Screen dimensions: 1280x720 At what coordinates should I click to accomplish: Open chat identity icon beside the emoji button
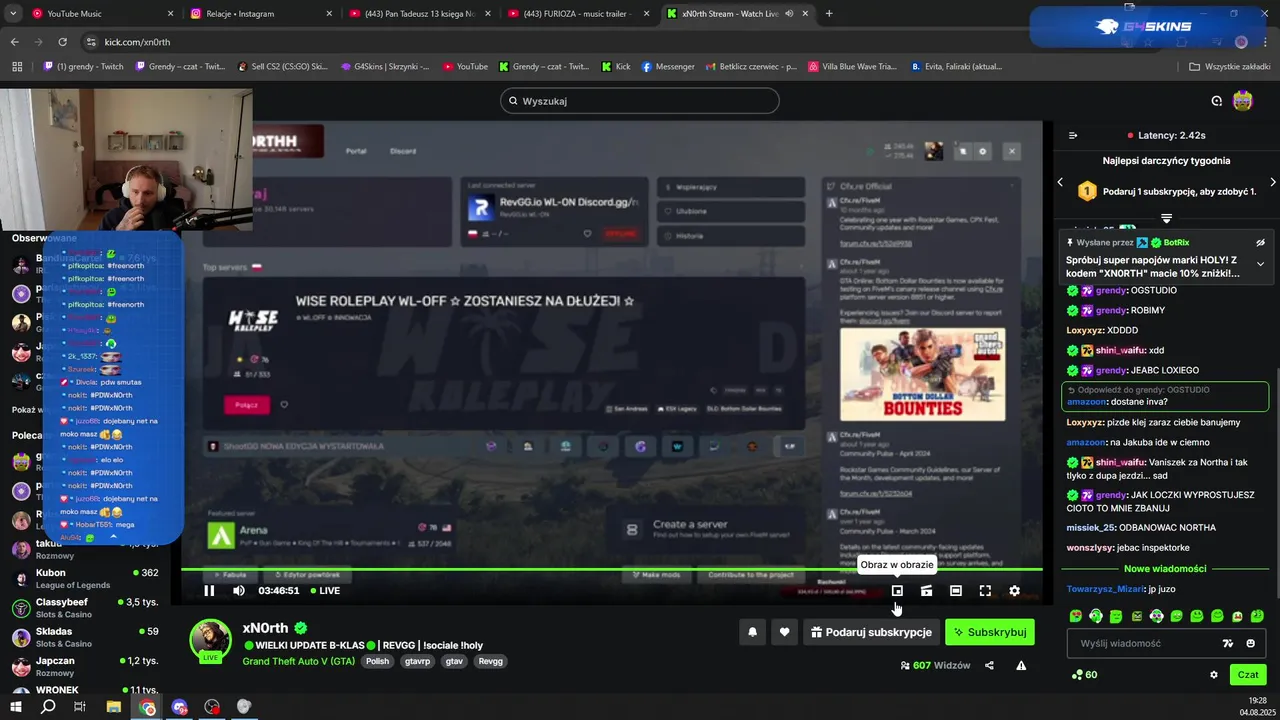pyautogui.click(x=1228, y=643)
